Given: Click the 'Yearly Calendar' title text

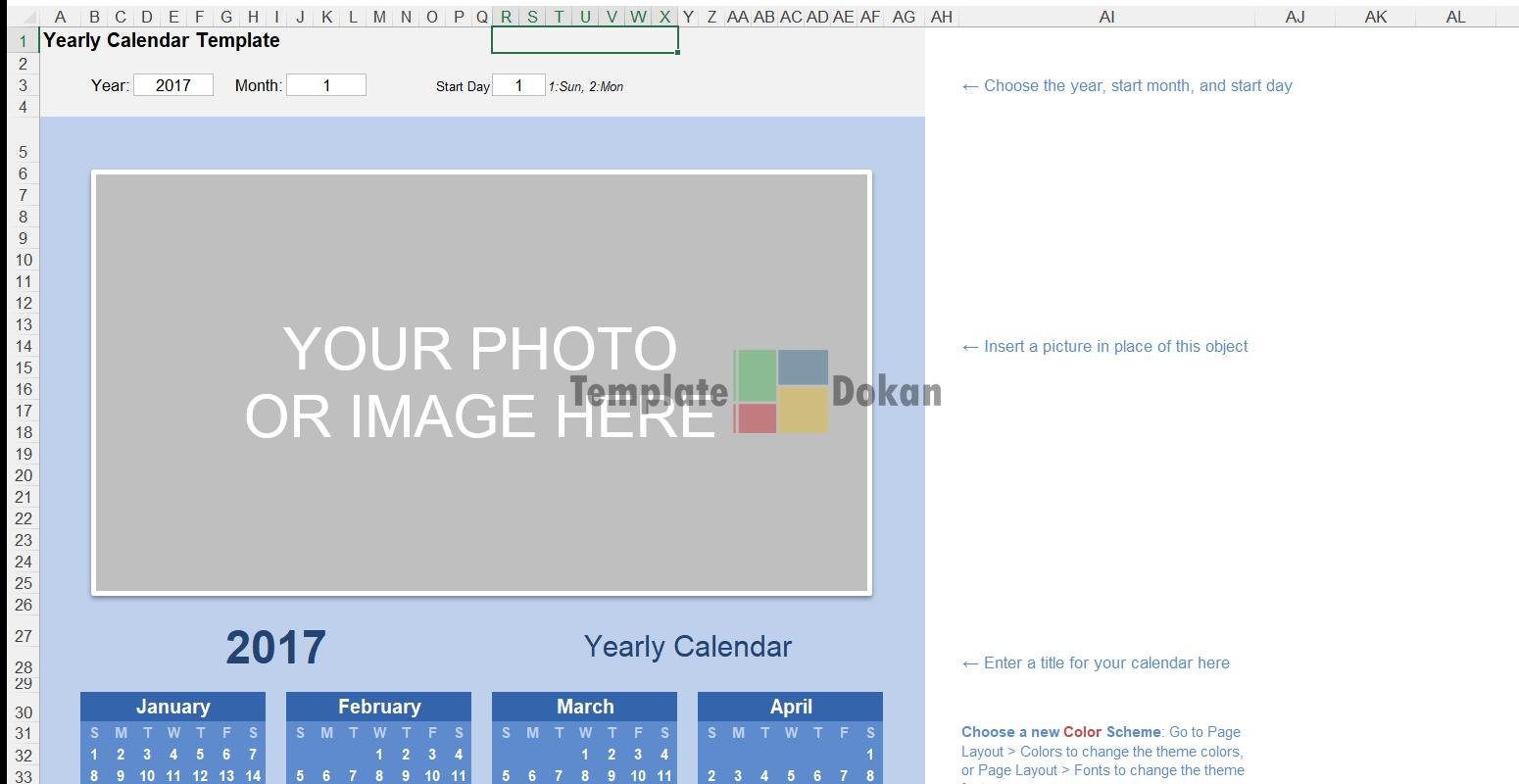Looking at the screenshot, I should (687, 647).
